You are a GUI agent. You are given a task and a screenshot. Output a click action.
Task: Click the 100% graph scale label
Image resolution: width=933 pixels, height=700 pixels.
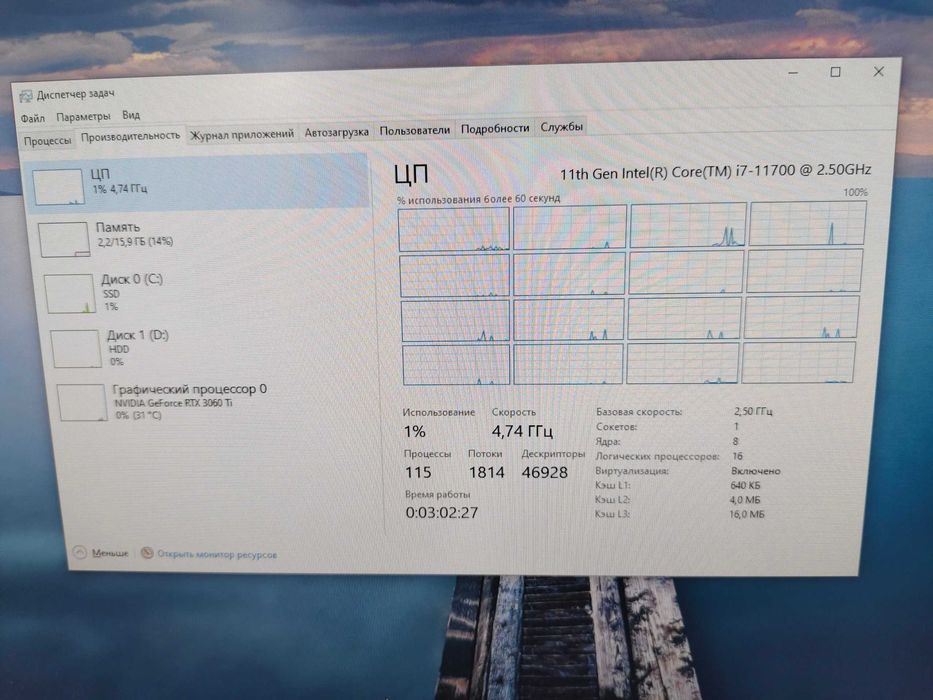pos(855,192)
